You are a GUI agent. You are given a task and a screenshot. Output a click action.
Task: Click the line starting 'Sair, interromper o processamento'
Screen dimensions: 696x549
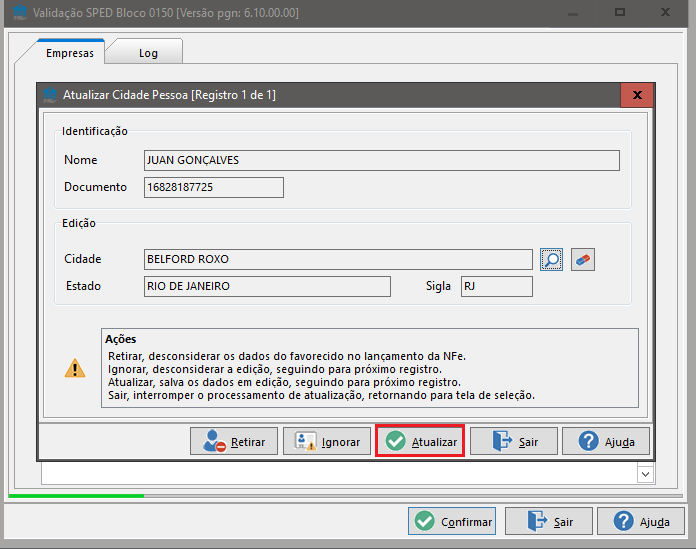[x=321, y=395]
